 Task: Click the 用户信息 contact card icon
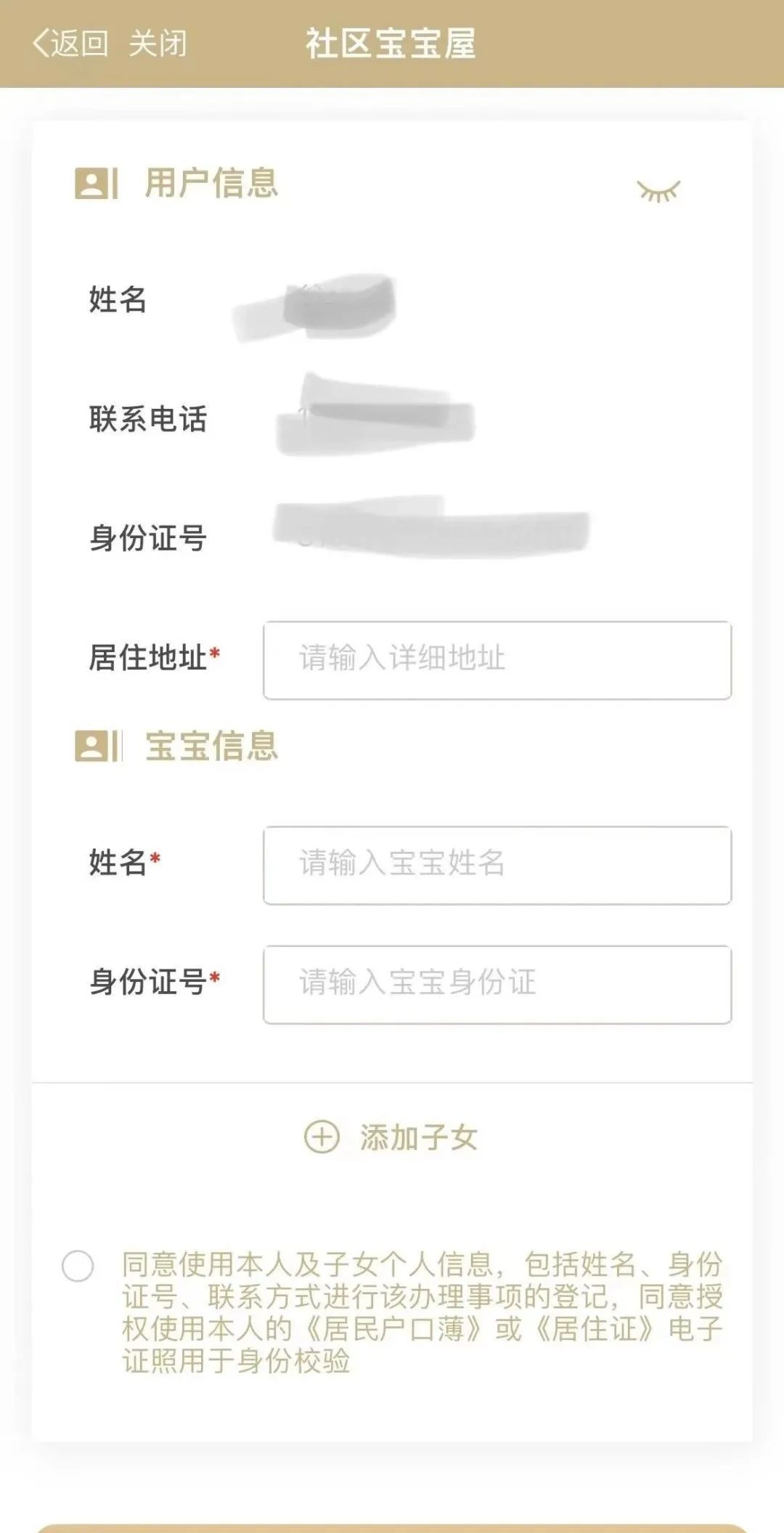pos(95,183)
